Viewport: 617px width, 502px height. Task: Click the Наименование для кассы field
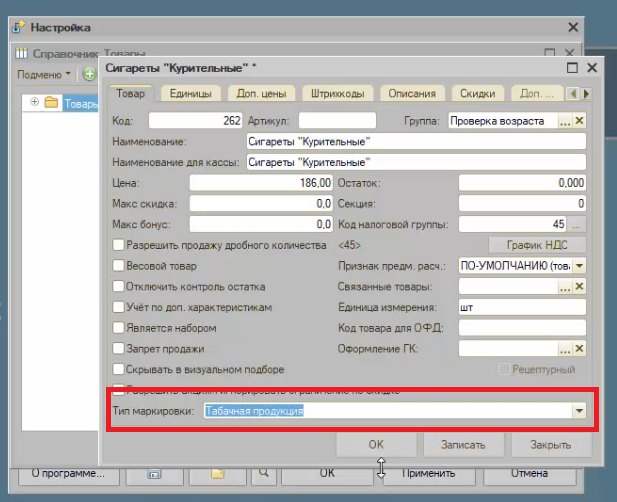(416, 162)
